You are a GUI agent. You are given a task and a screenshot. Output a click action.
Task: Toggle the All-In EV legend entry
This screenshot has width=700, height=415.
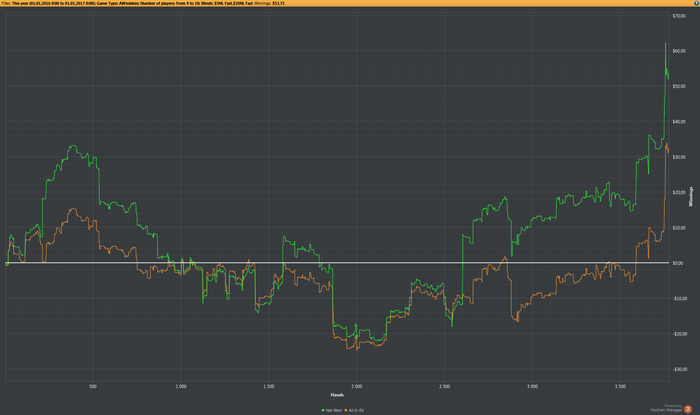pos(354,410)
